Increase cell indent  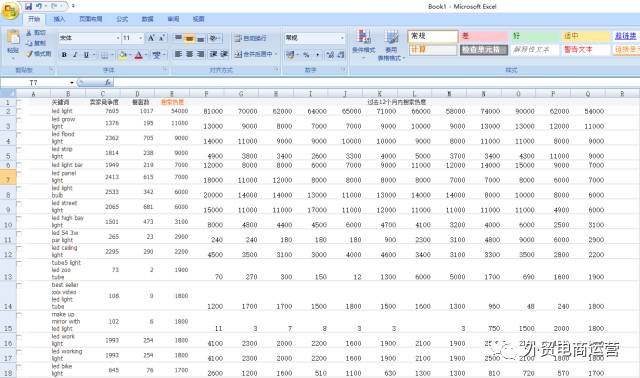click(x=224, y=54)
